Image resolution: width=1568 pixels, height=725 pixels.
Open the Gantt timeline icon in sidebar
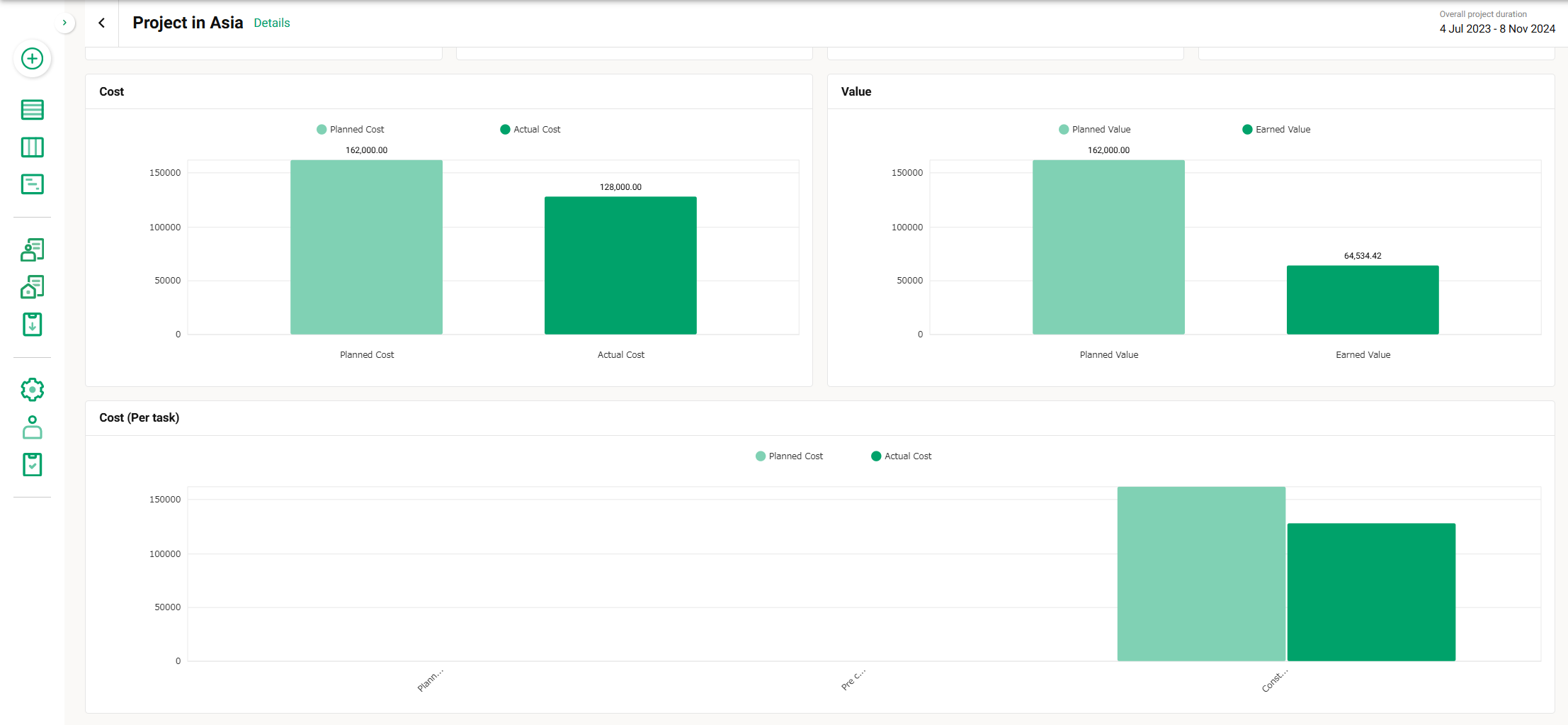tap(32, 184)
